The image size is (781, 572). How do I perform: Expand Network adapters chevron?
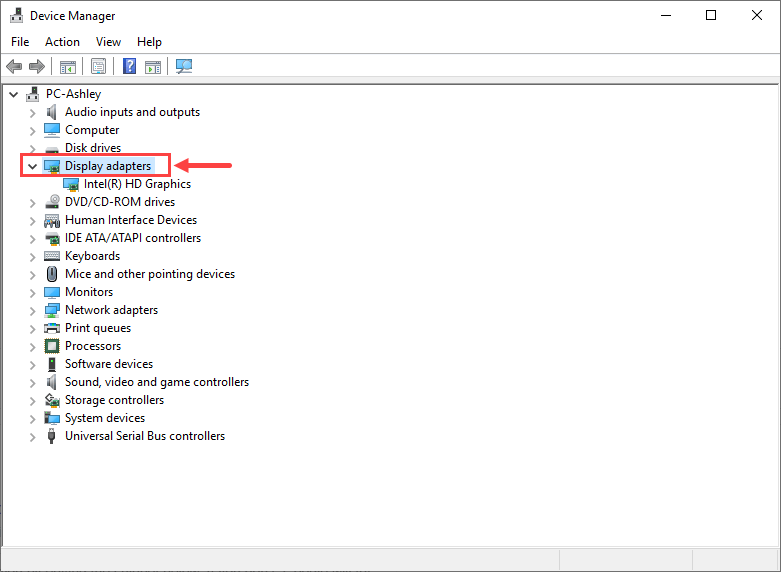[x=32, y=311]
